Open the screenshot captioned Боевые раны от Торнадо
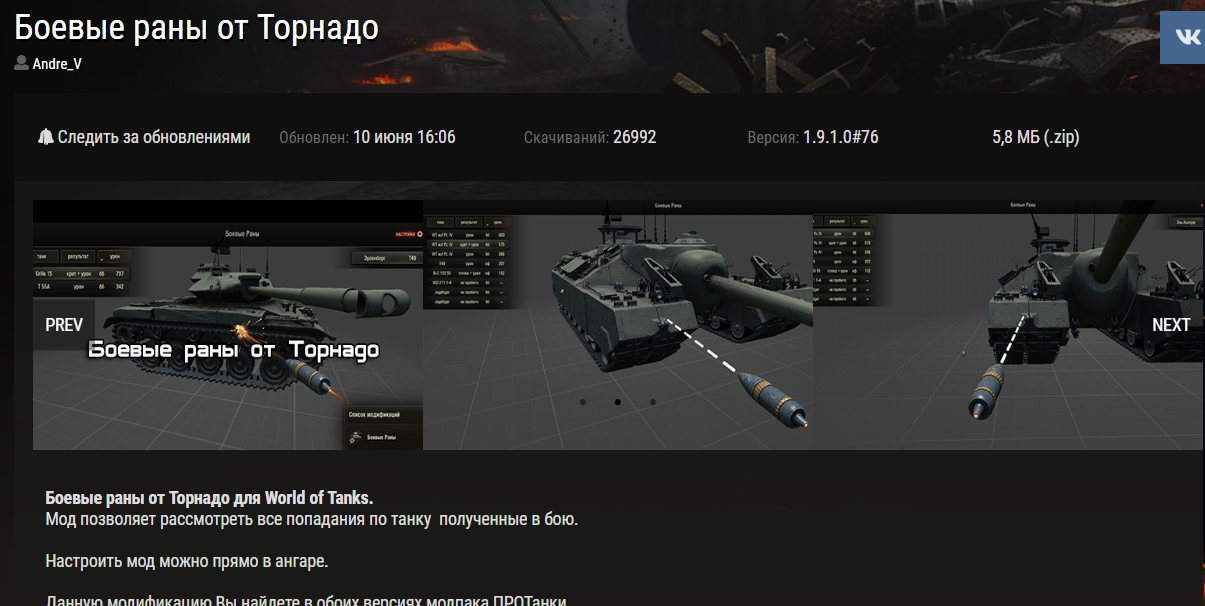1205x606 pixels. click(228, 325)
